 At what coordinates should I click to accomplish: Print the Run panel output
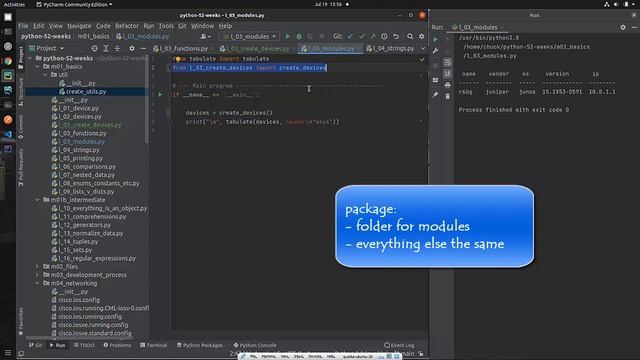[x=447, y=85]
